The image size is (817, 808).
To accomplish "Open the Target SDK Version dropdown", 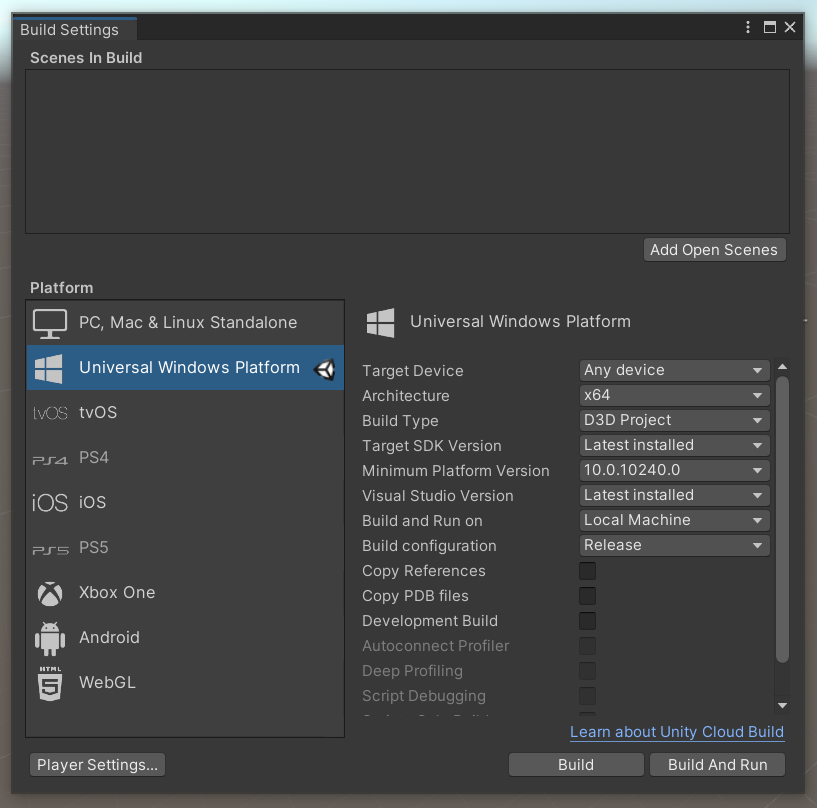I will [x=674, y=445].
